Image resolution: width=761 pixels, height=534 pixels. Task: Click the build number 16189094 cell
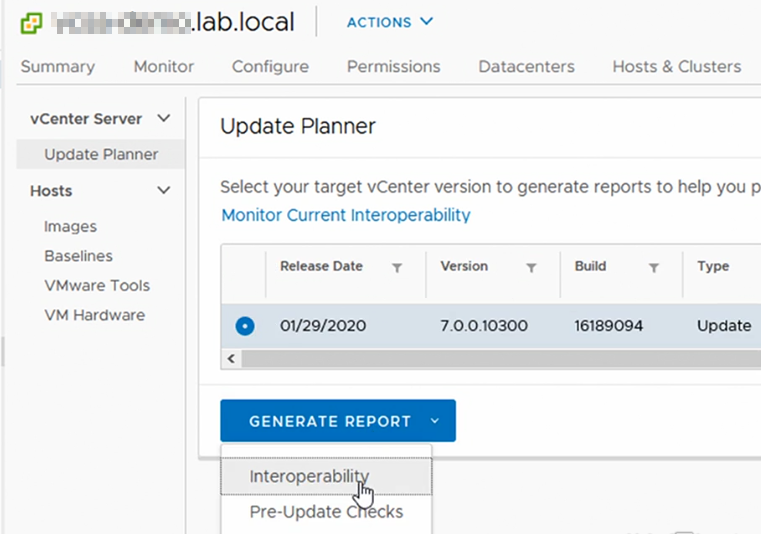pyautogui.click(x=609, y=326)
